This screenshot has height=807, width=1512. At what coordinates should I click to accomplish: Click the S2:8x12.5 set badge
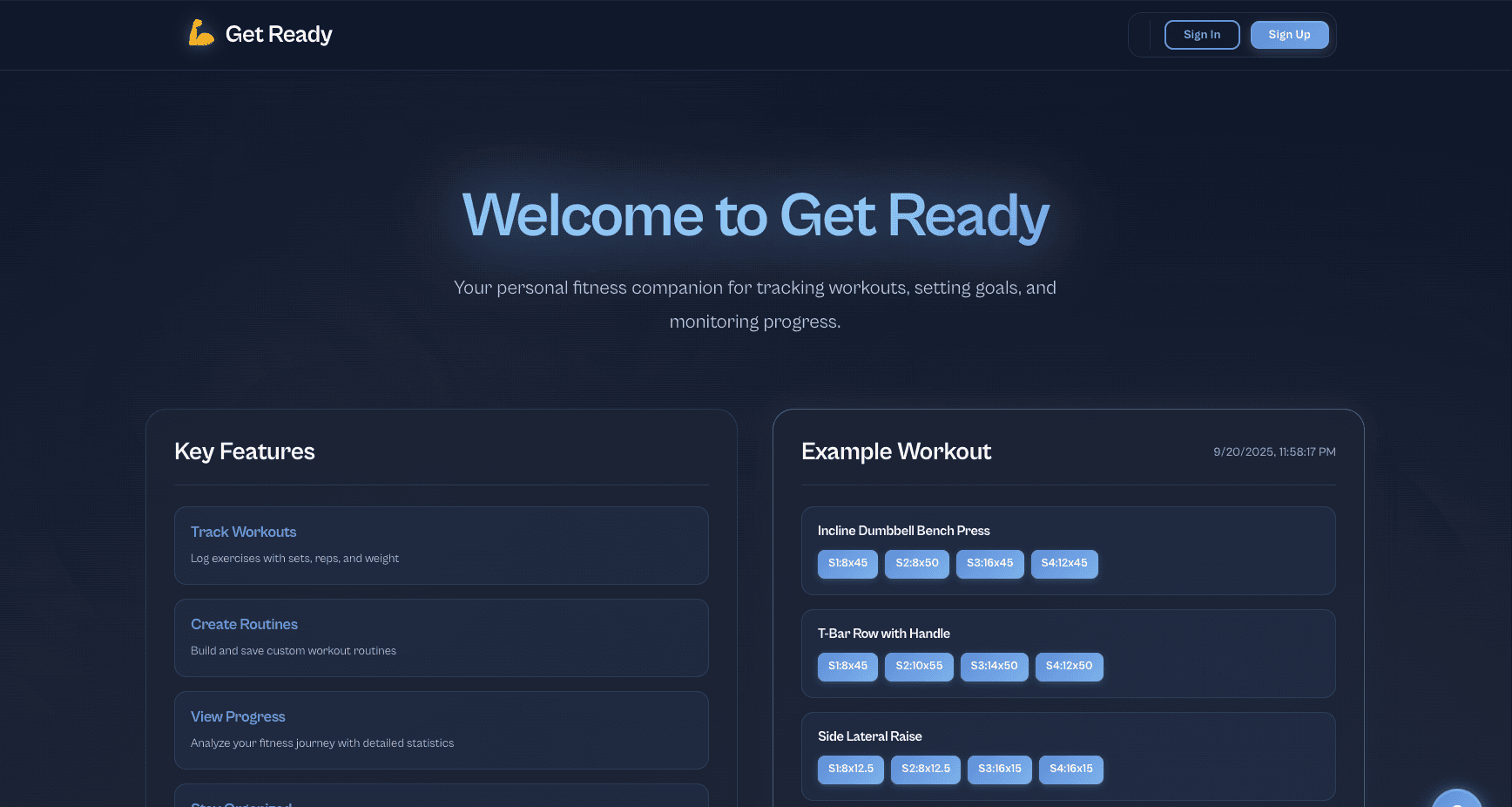[925, 770]
